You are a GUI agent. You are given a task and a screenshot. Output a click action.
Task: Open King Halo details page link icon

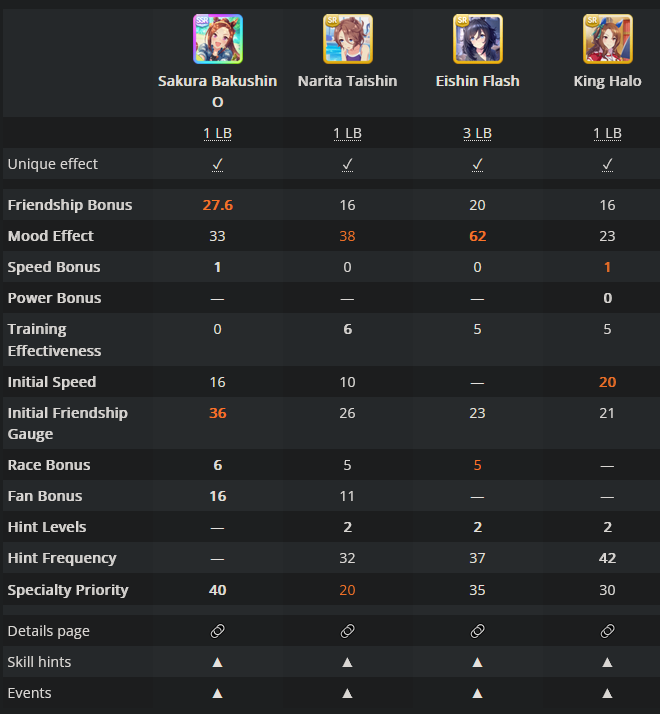tap(607, 631)
